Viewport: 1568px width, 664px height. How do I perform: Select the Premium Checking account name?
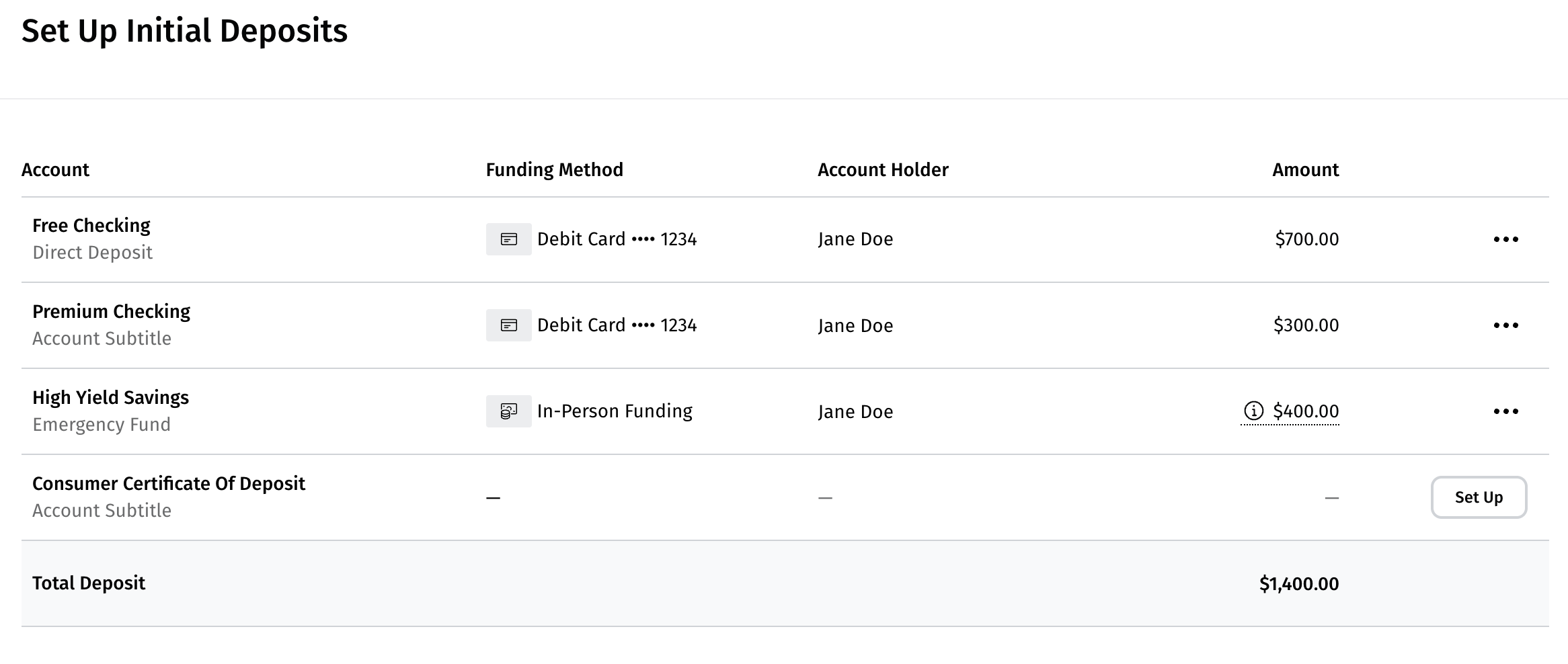[x=112, y=312]
